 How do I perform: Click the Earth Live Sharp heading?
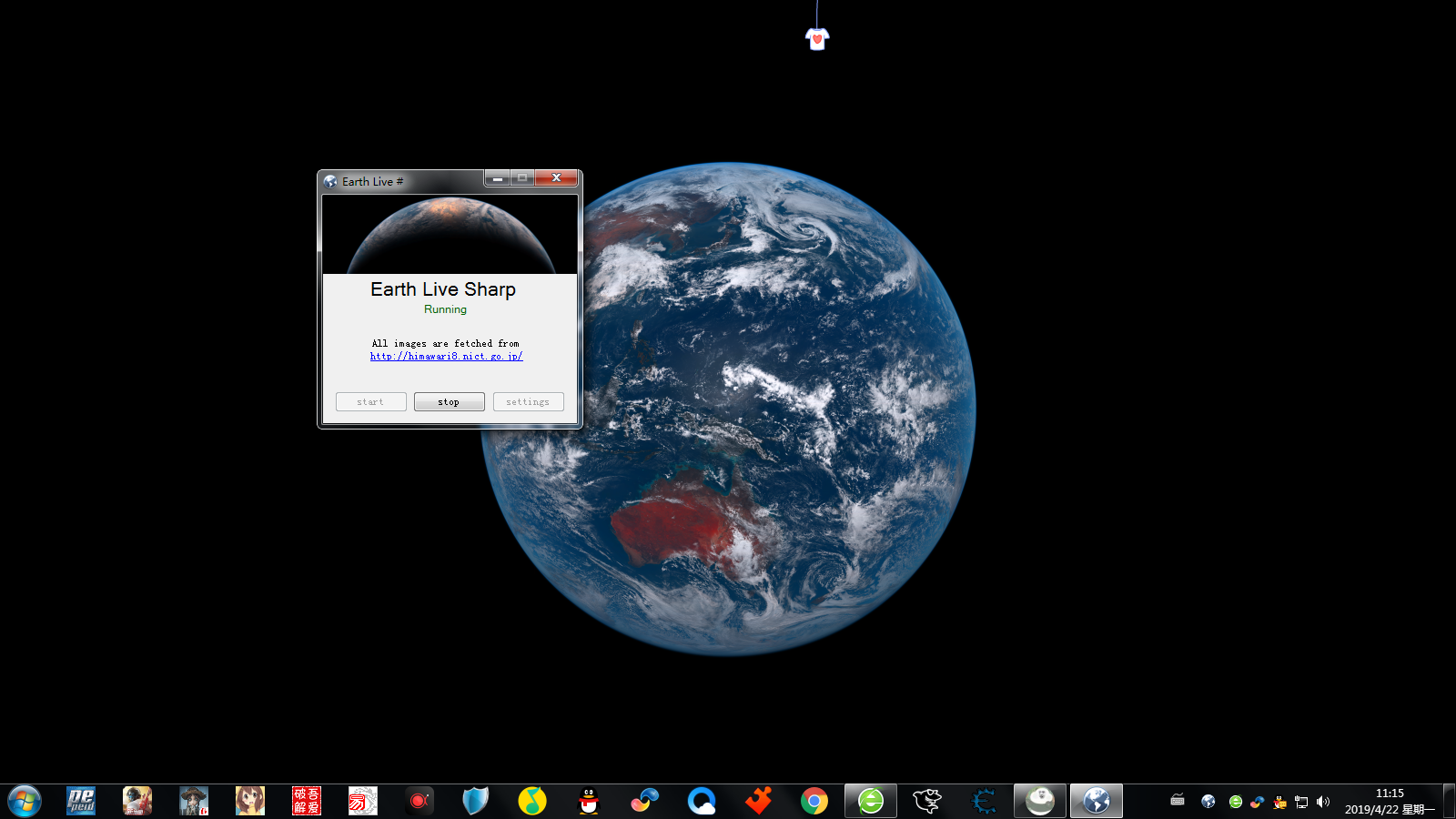click(x=443, y=289)
